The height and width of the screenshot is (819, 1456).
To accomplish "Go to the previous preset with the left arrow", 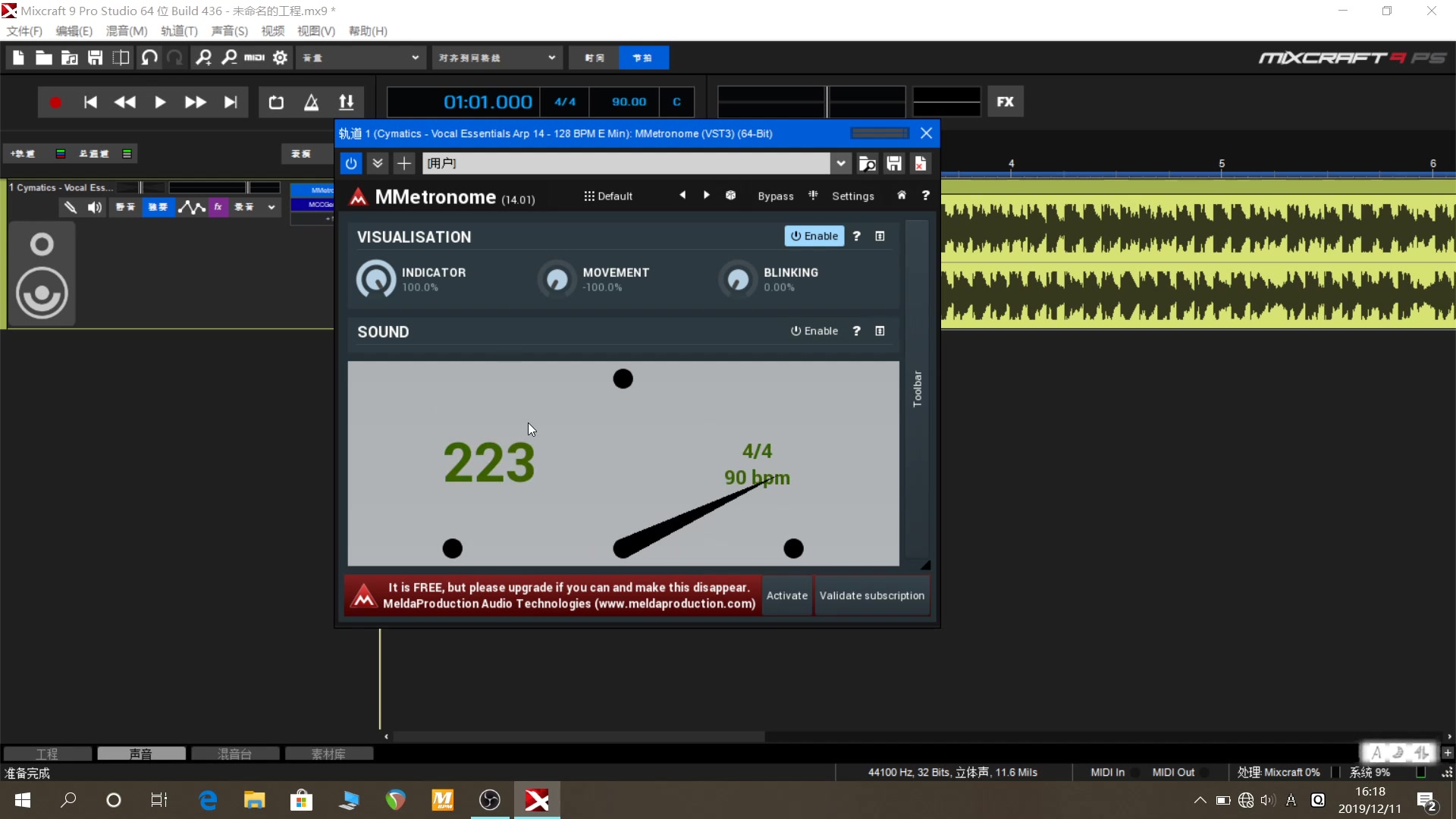I will pos(682,195).
